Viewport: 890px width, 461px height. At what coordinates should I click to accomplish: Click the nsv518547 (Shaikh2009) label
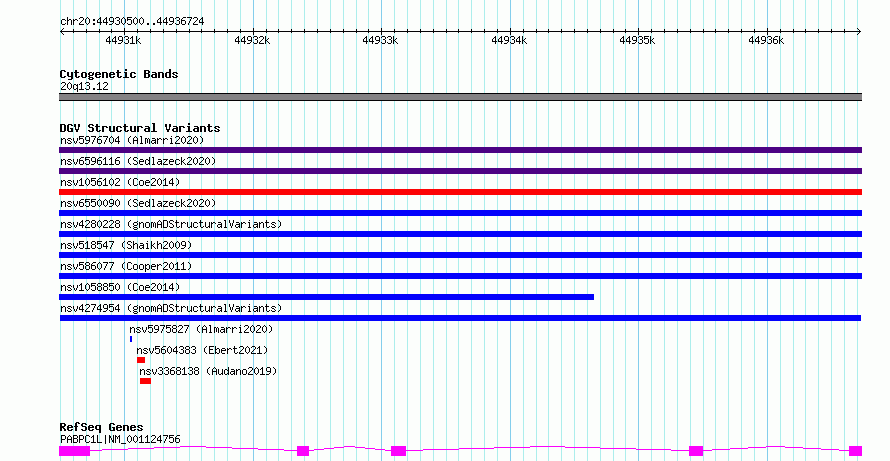click(126, 245)
